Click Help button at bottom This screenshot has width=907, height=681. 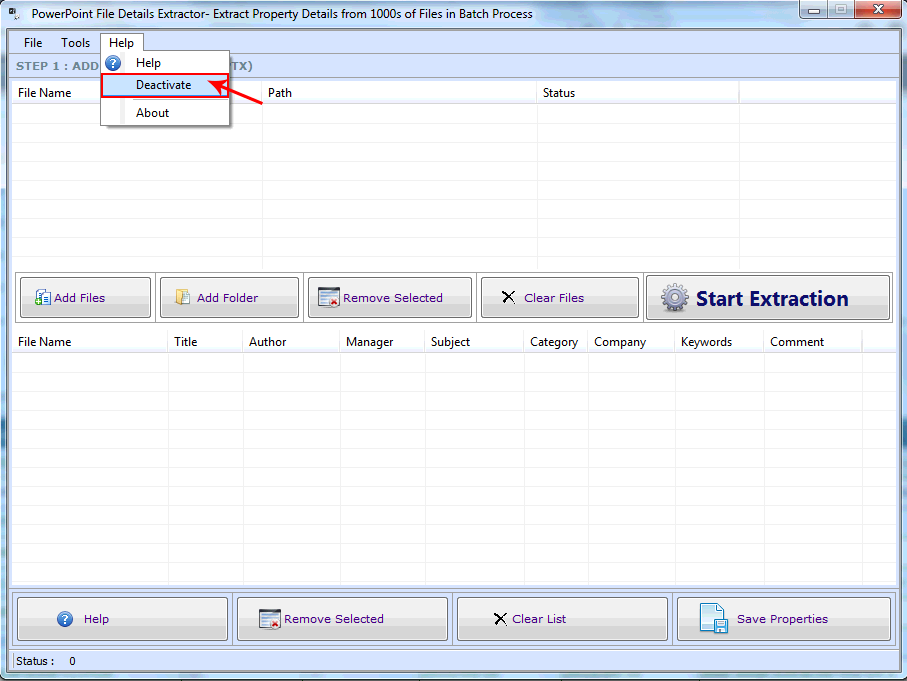[x=123, y=619]
